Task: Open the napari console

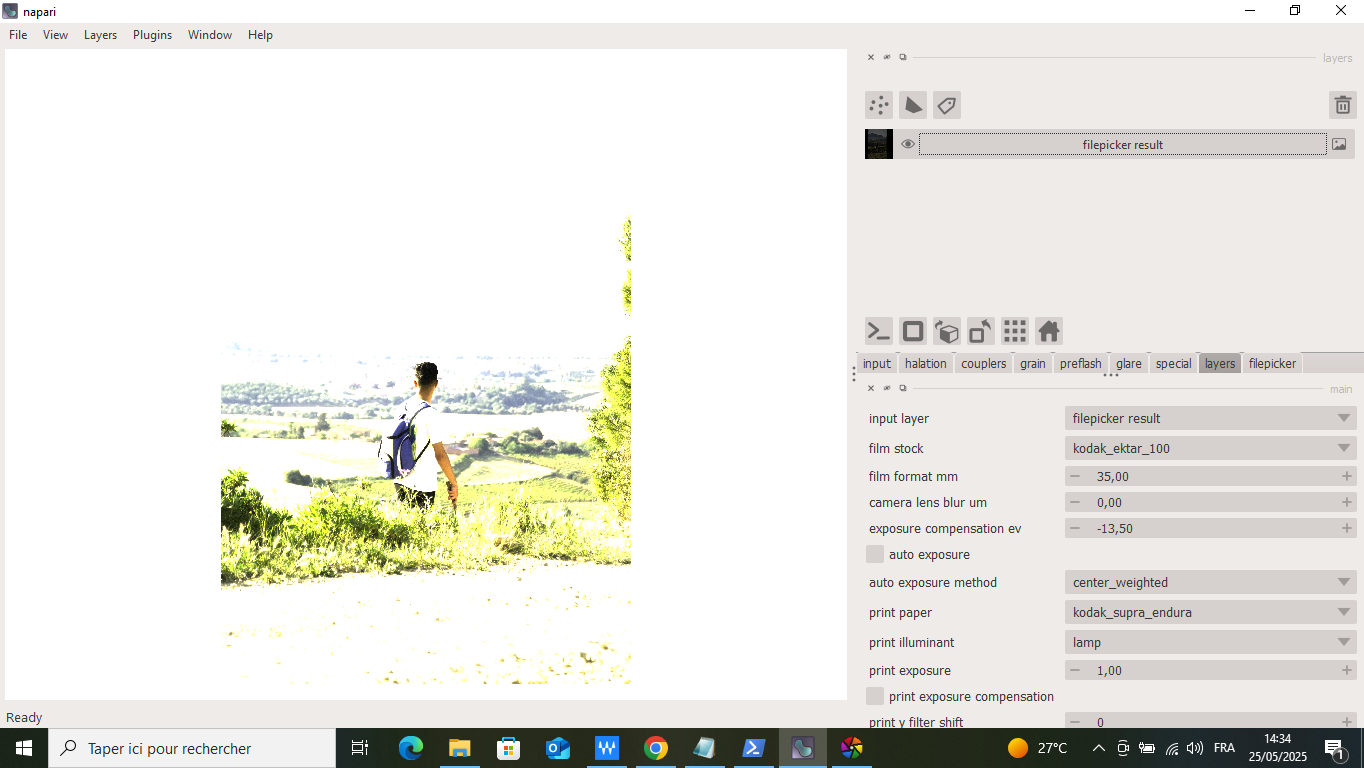Action: 879,331
